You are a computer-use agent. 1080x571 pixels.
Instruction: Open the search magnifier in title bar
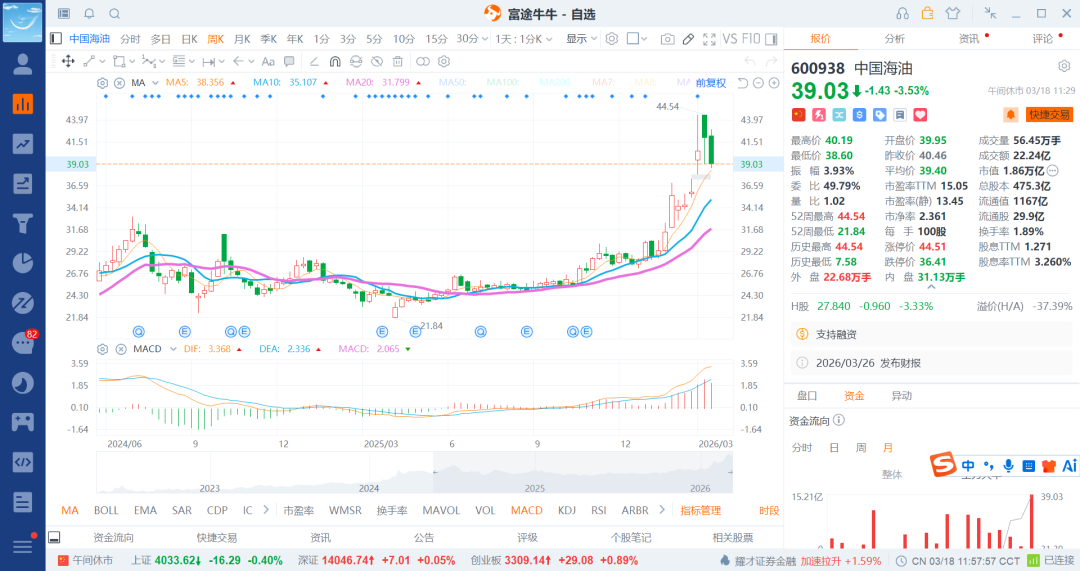coord(115,14)
